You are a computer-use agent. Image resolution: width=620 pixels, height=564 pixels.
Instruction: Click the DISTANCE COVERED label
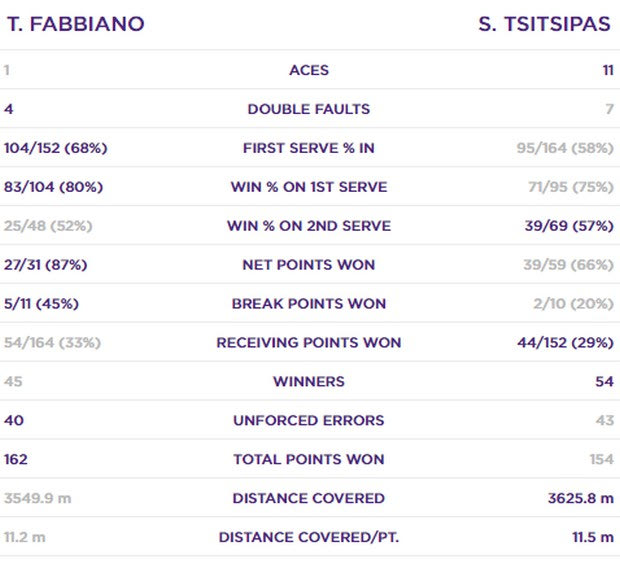click(x=309, y=498)
